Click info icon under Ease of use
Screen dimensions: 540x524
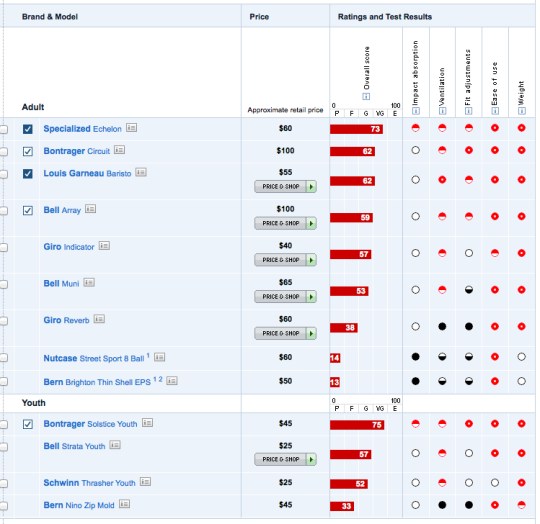tap(495, 111)
